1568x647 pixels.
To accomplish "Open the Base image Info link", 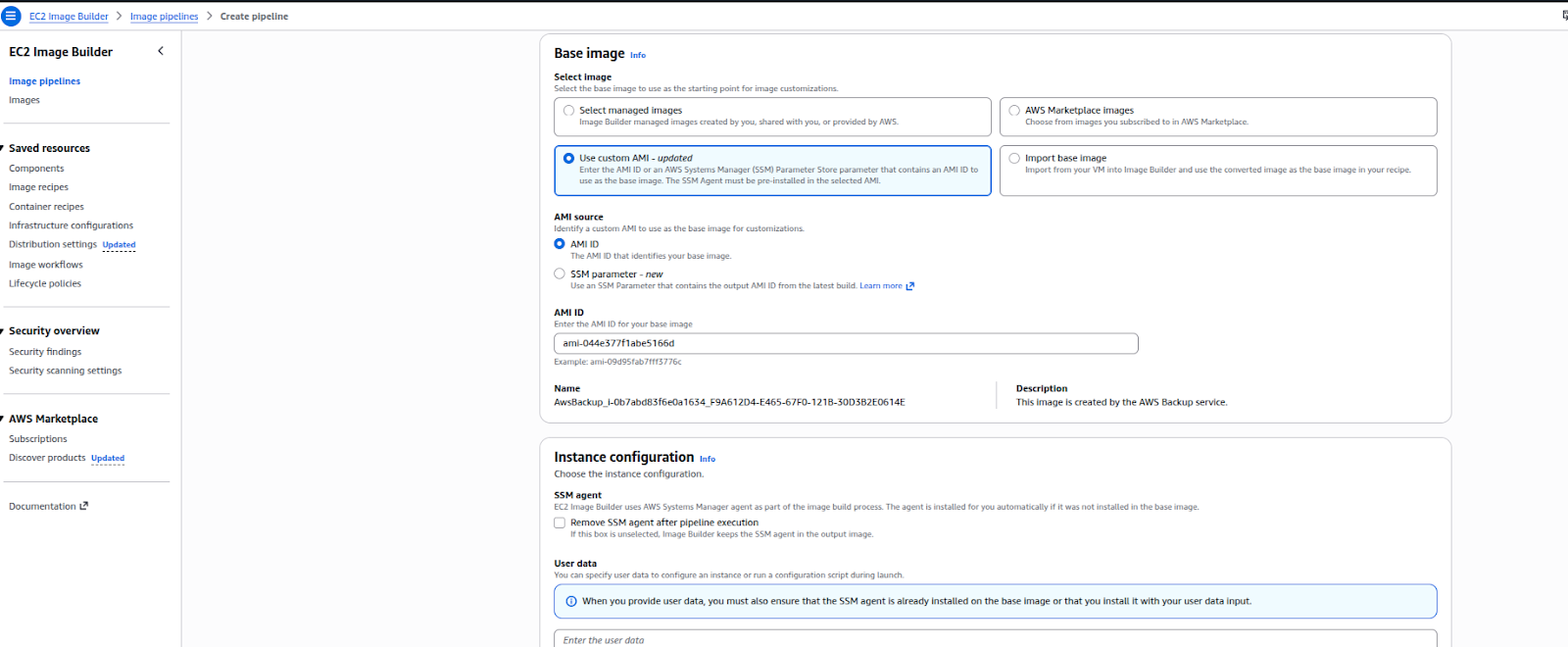I will coord(637,55).
